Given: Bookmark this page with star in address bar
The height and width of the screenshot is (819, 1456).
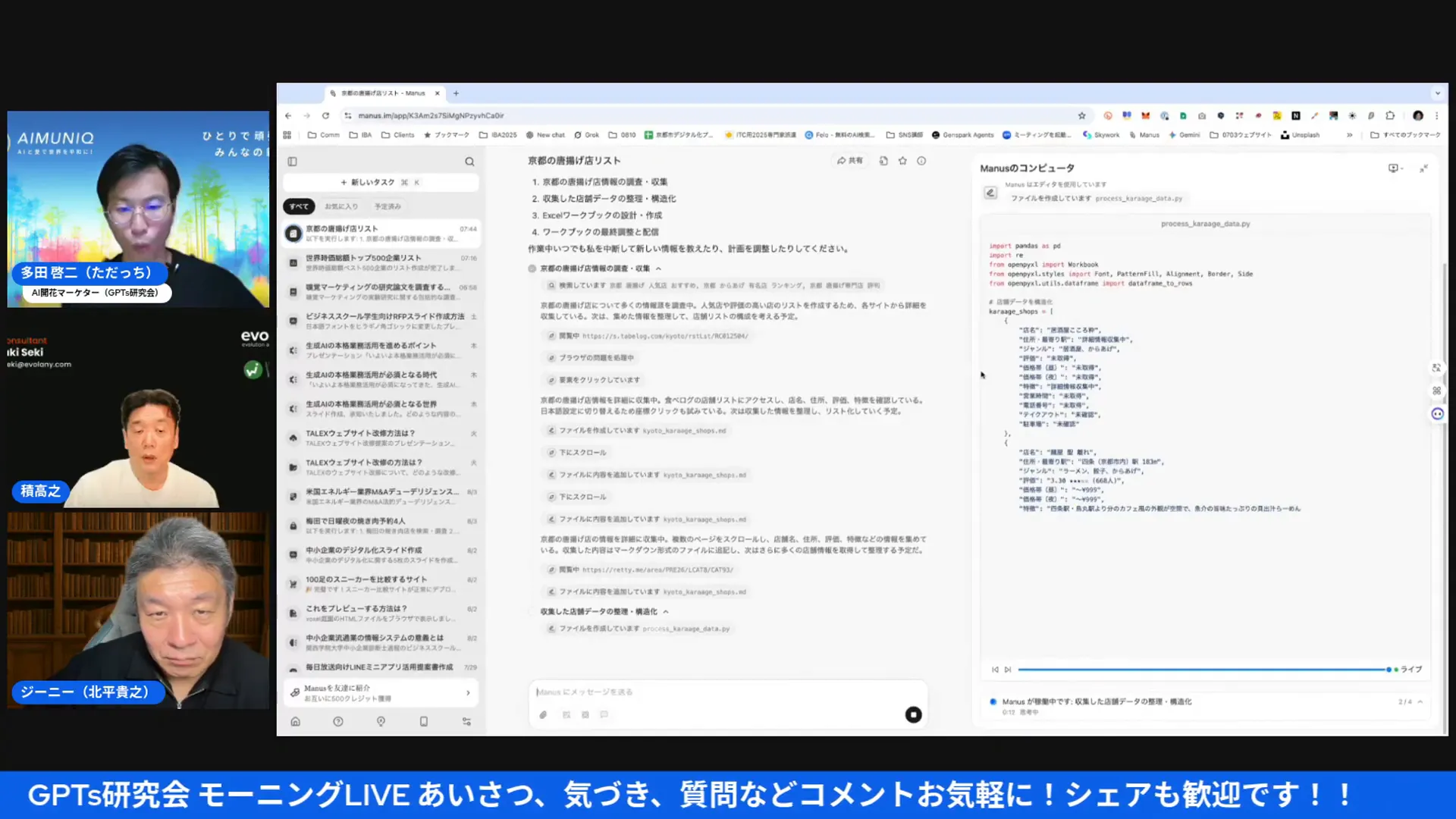Looking at the screenshot, I should (1081, 116).
